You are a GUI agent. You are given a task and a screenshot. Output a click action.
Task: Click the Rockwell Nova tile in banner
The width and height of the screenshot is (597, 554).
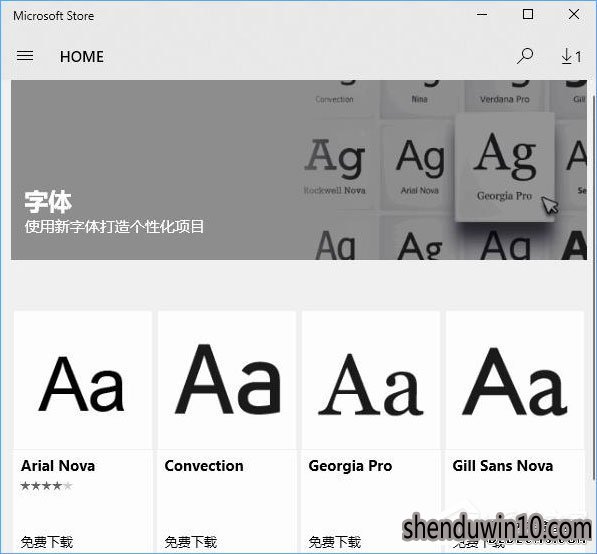click(x=335, y=166)
